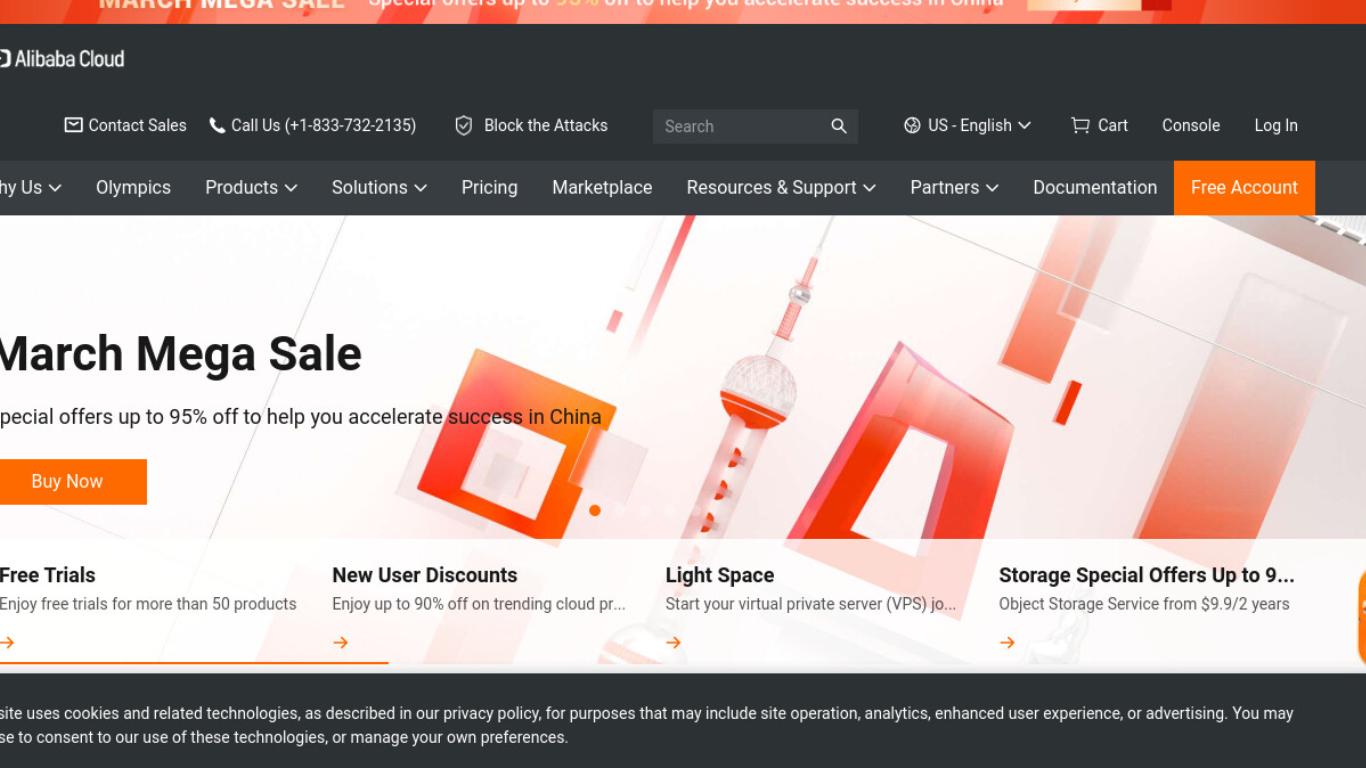
Task: Click the Light Space heading
Action: tap(720, 575)
